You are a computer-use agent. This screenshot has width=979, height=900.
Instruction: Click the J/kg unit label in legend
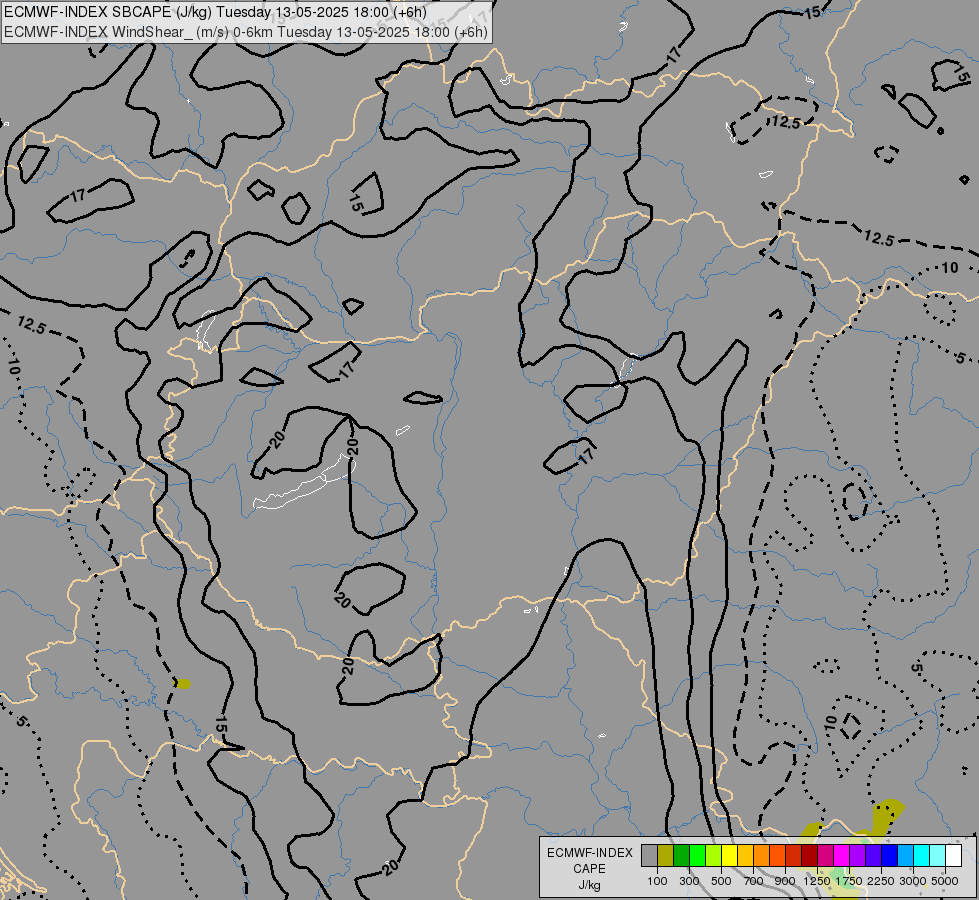tap(589, 885)
